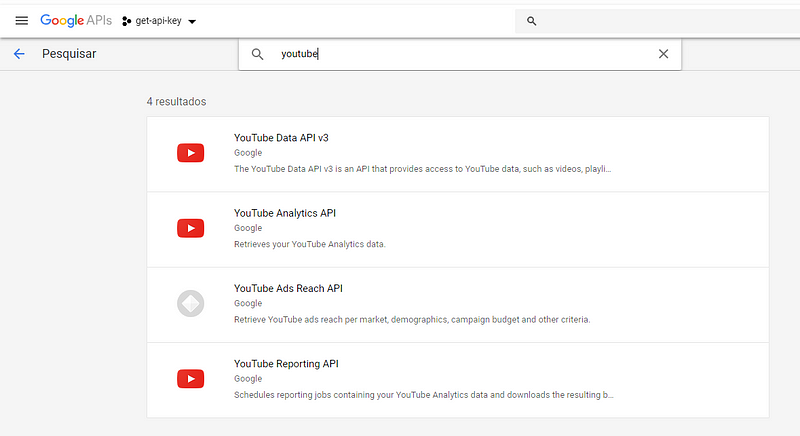The width and height of the screenshot is (800, 436).
Task: Open the hamburger navigation menu
Action: (x=21, y=21)
